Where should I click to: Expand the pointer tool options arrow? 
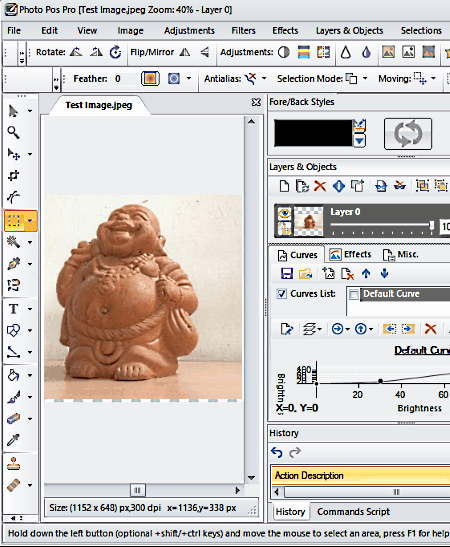30,111
